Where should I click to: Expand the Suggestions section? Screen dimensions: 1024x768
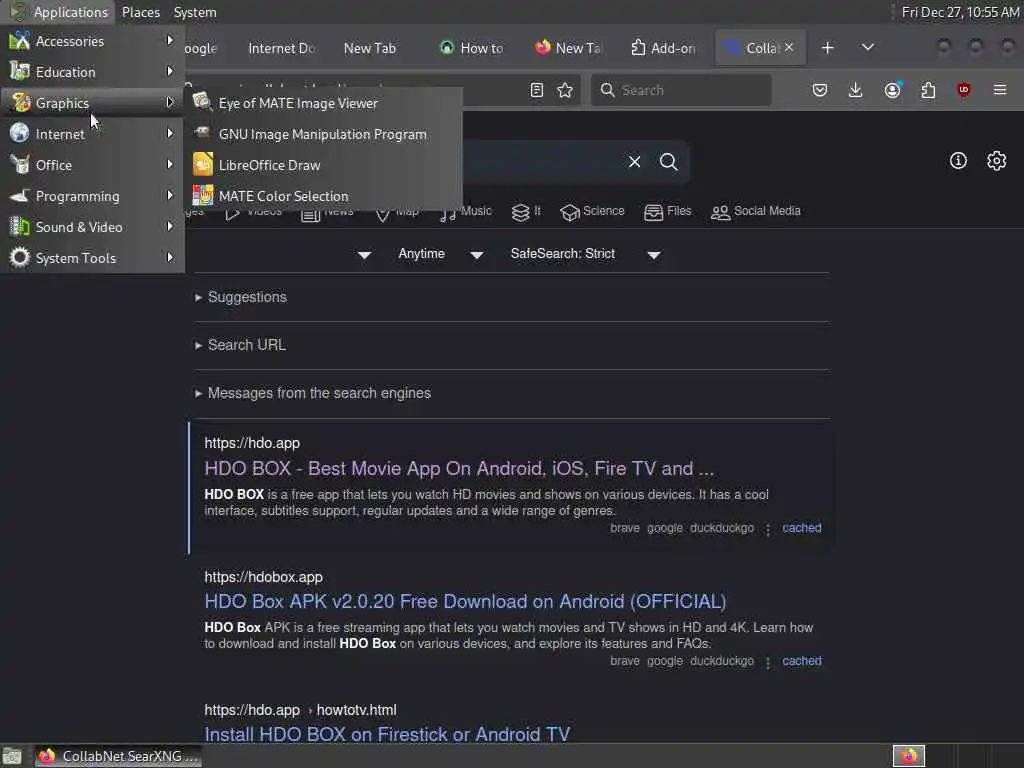pyautogui.click(x=241, y=297)
